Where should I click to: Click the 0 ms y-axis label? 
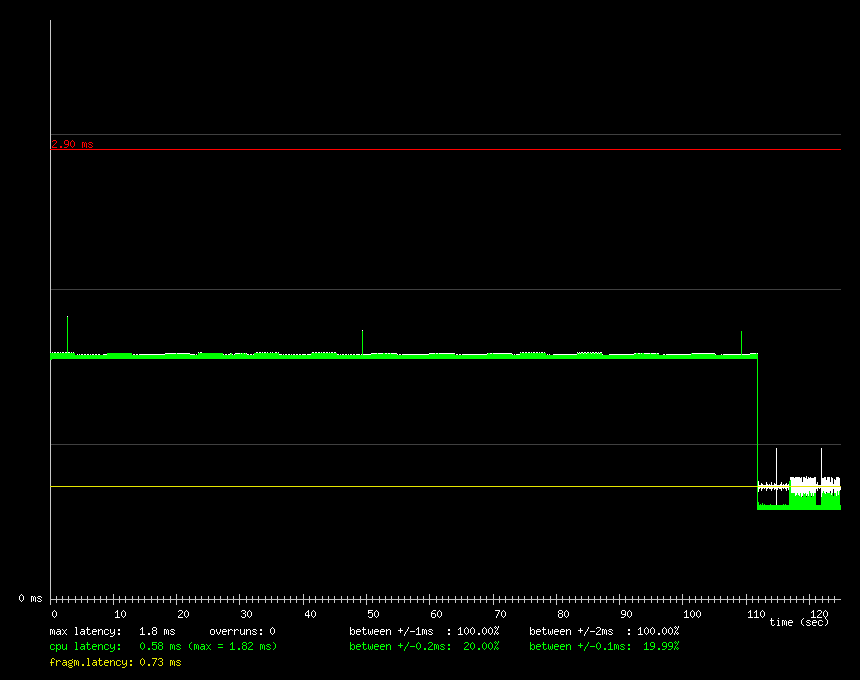pyautogui.click(x=30, y=598)
